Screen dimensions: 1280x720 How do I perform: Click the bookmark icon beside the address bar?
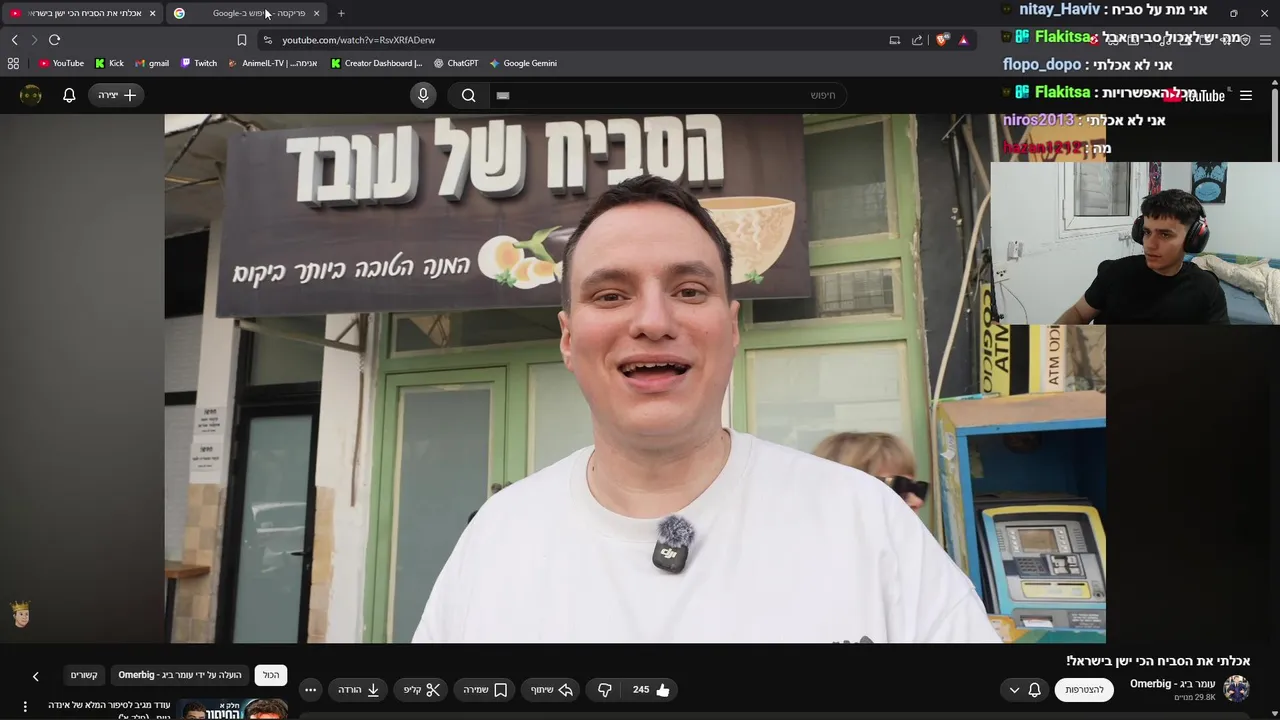(242, 40)
